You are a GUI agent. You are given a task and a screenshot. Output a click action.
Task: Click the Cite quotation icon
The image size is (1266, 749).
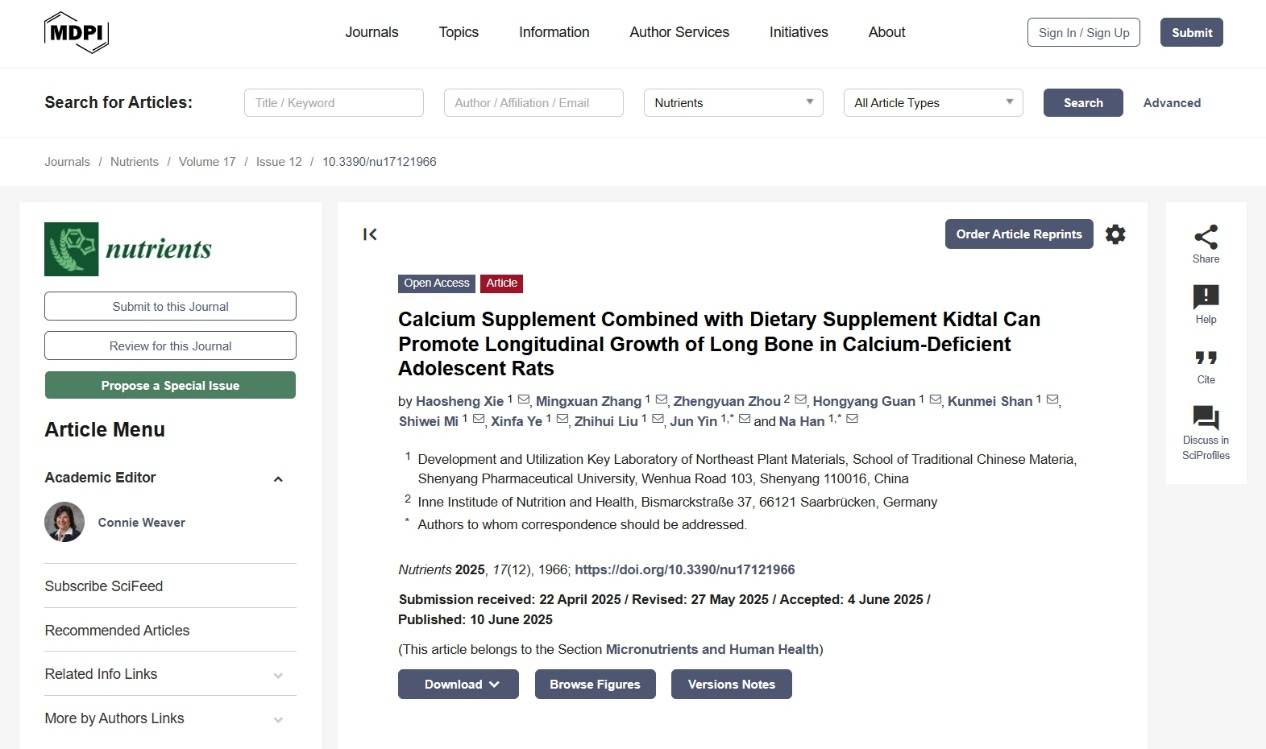click(x=1206, y=358)
